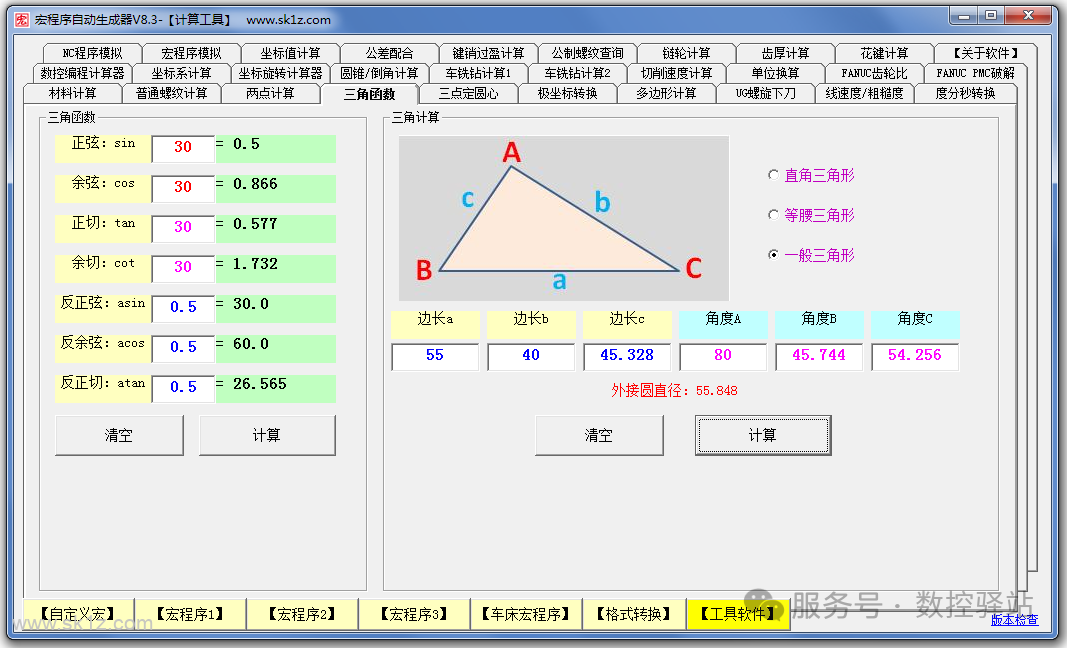
Task: Click the atan value input field
Action: tap(183, 387)
